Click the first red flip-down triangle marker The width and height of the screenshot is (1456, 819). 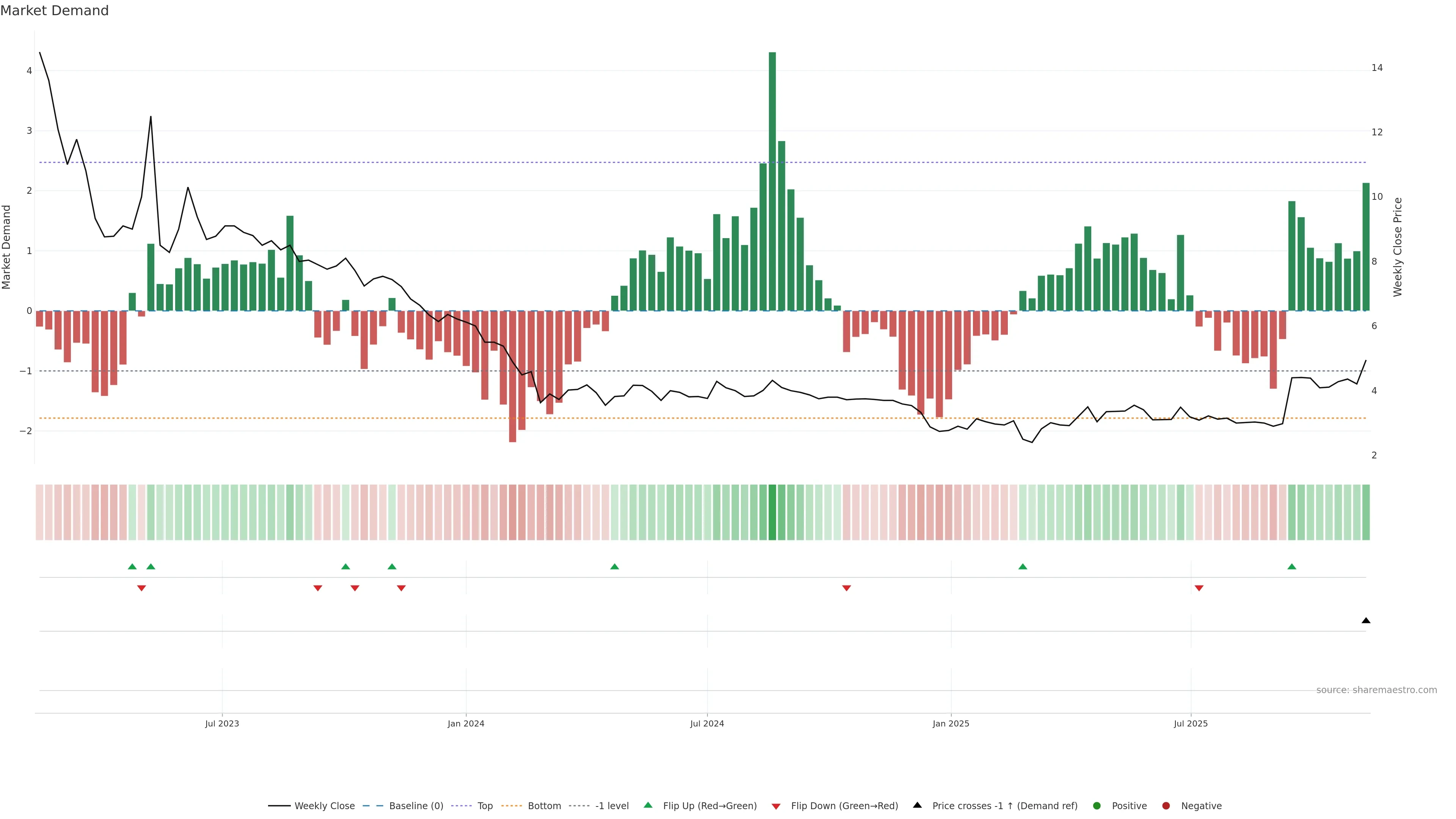pyautogui.click(x=141, y=588)
